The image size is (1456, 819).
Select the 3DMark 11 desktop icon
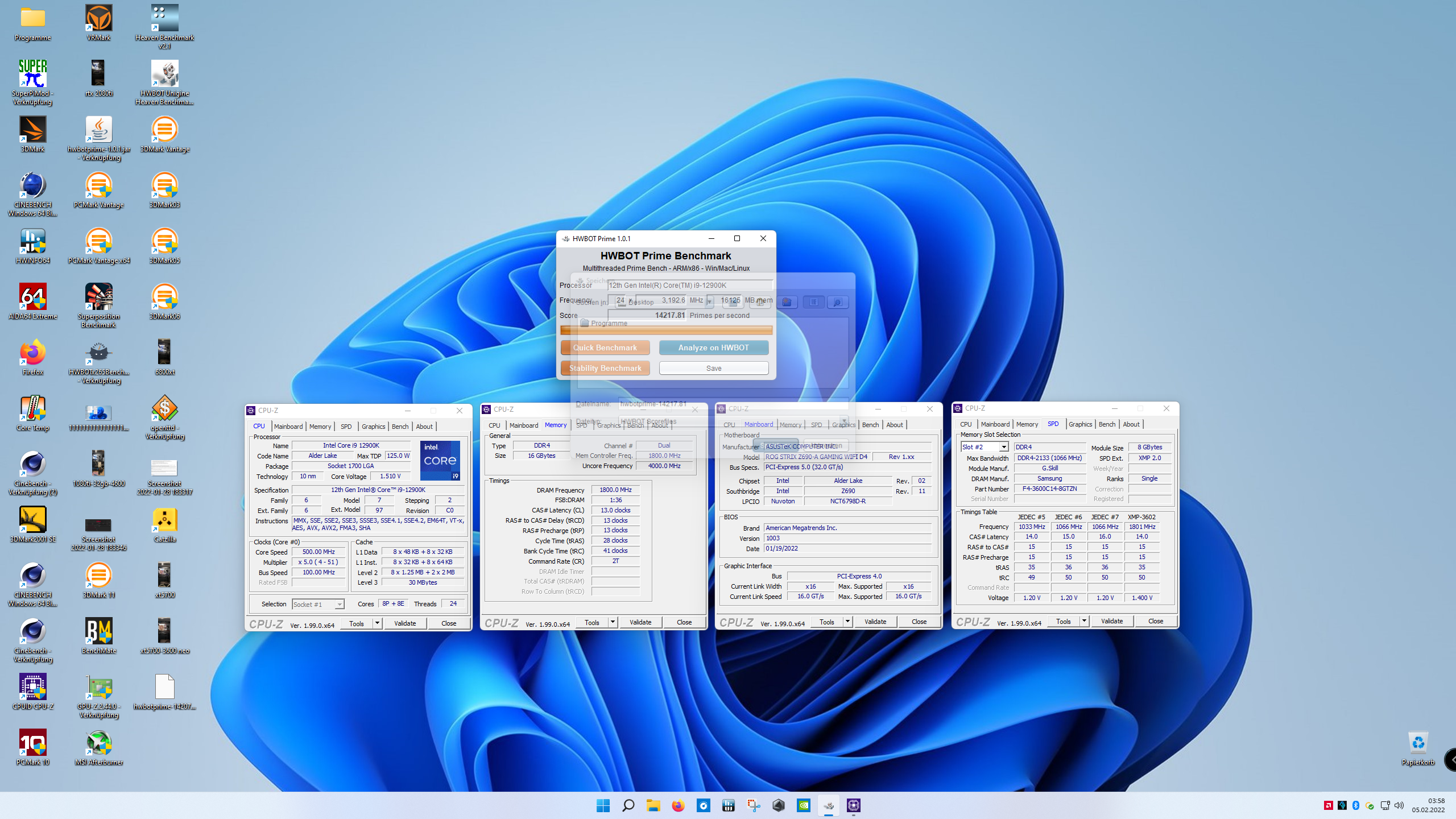(x=99, y=580)
